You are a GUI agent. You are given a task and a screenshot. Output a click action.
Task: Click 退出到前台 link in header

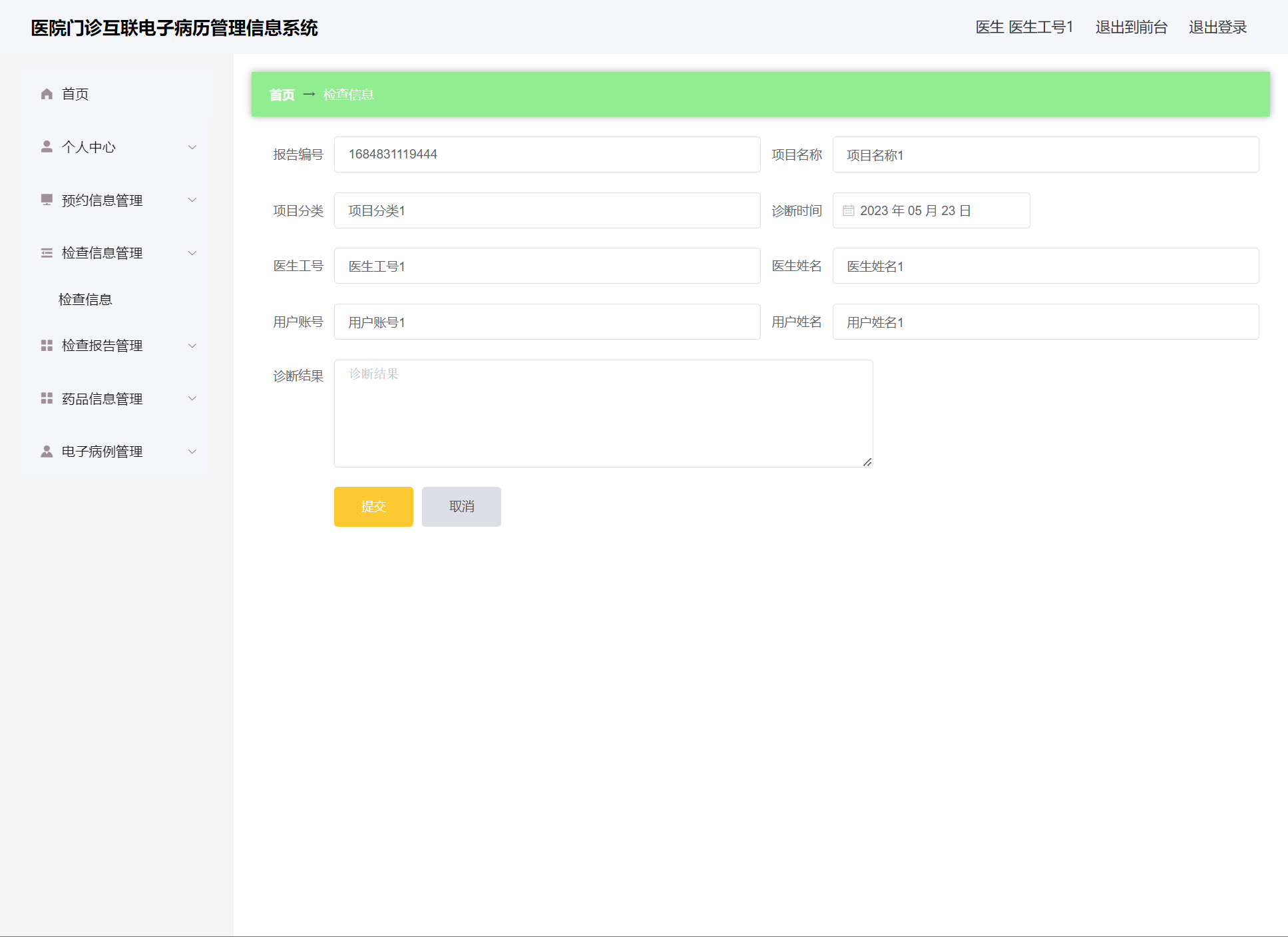pyautogui.click(x=1131, y=27)
